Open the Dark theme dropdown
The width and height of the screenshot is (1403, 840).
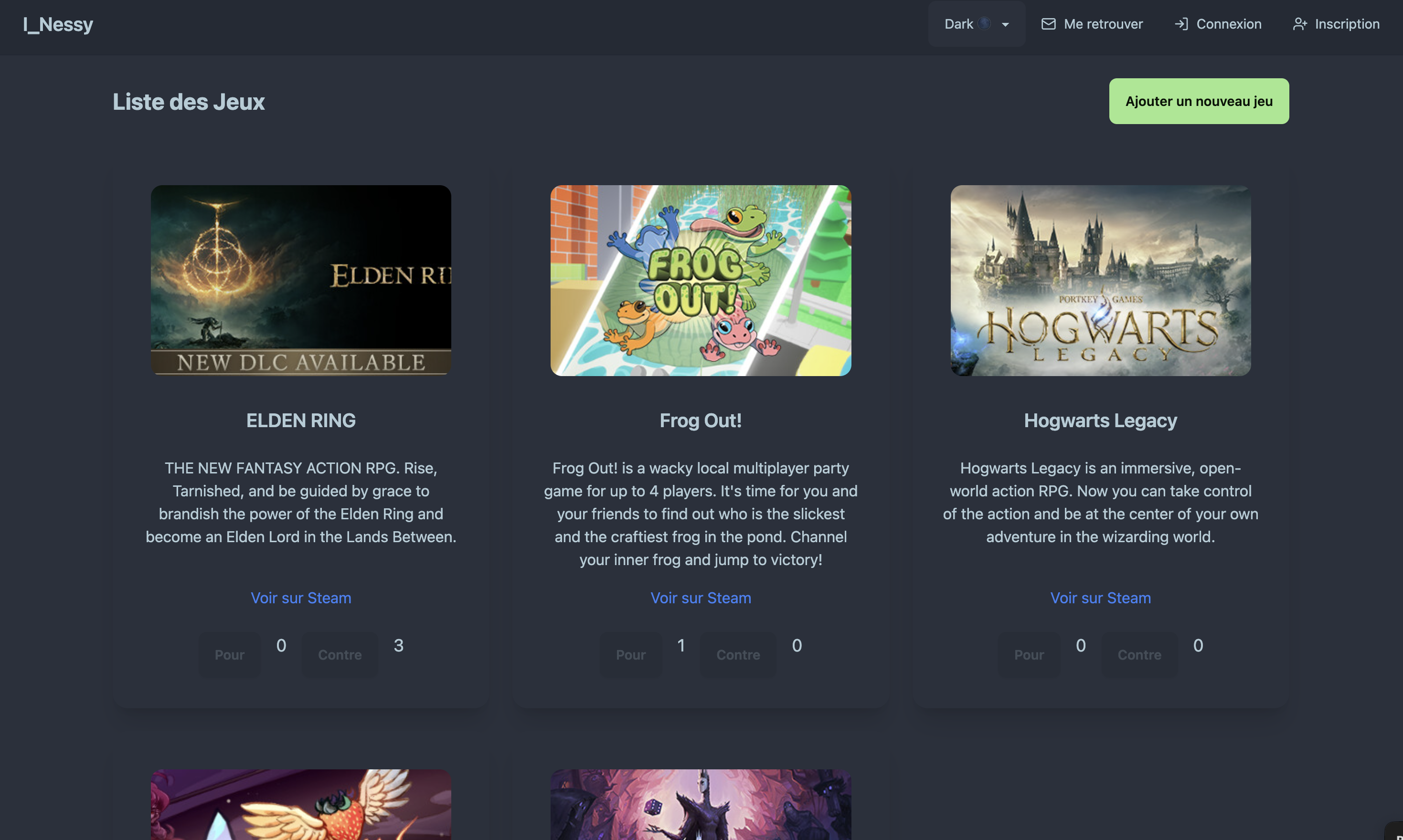pyautogui.click(x=977, y=24)
